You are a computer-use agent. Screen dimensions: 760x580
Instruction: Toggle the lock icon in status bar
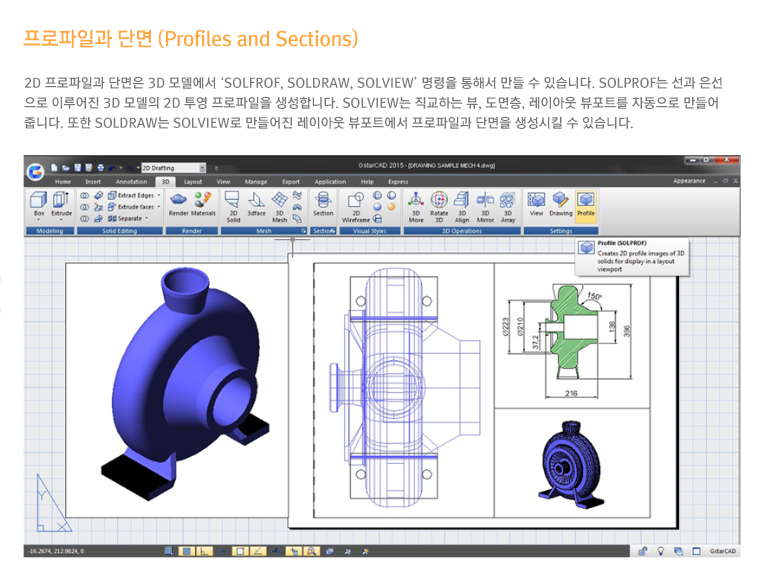(x=641, y=551)
